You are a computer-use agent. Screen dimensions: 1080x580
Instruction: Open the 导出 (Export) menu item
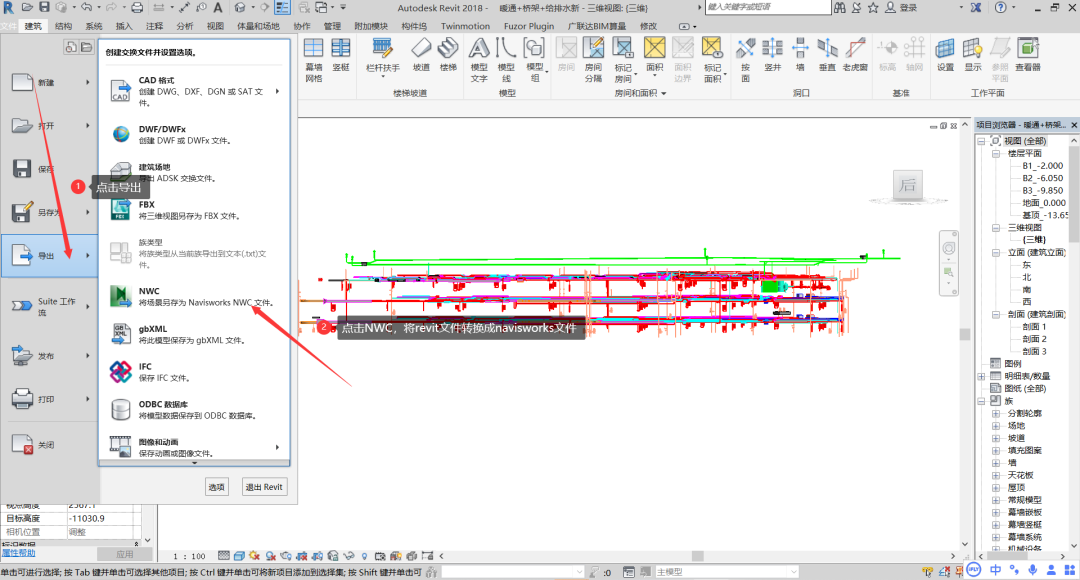[x=50, y=256]
